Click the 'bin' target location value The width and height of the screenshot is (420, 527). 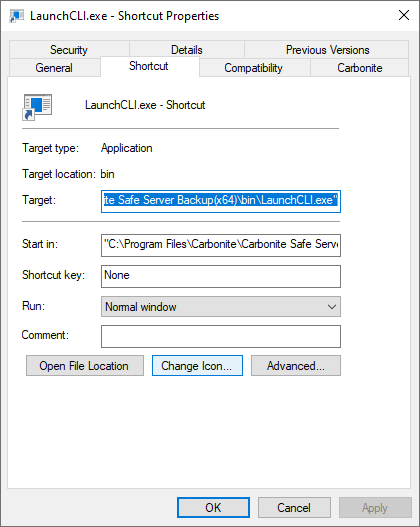[108, 174]
